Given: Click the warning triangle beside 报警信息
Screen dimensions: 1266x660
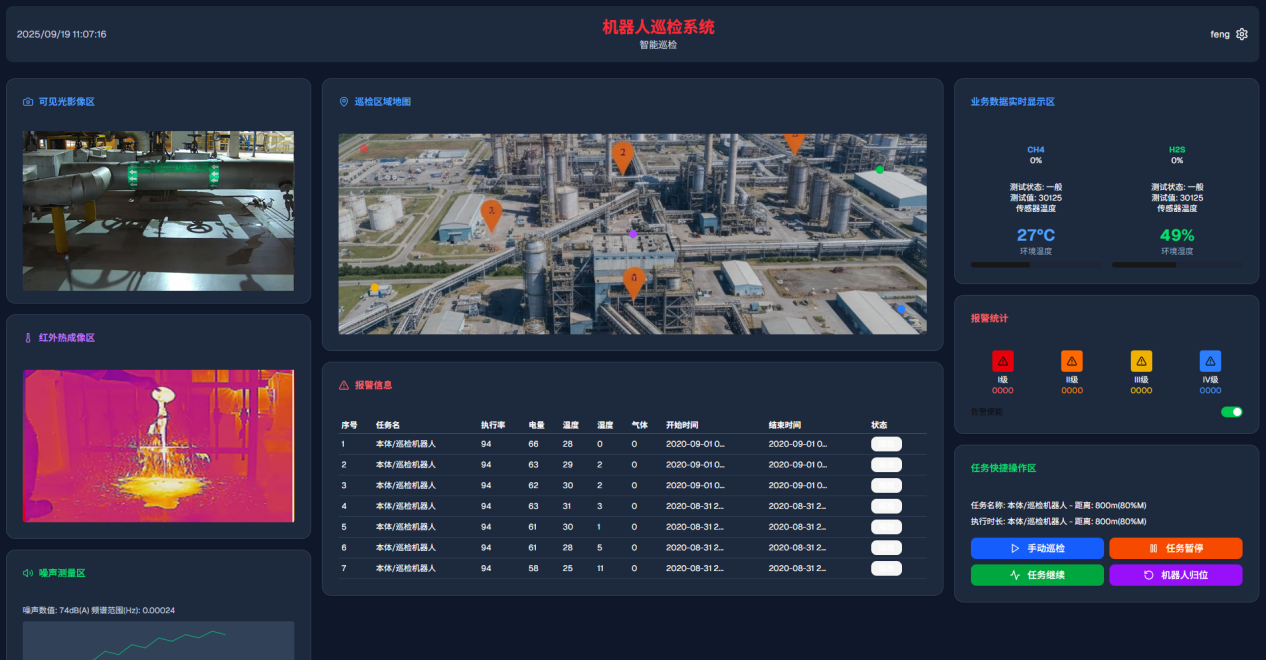Looking at the screenshot, I should click(344, 385).
